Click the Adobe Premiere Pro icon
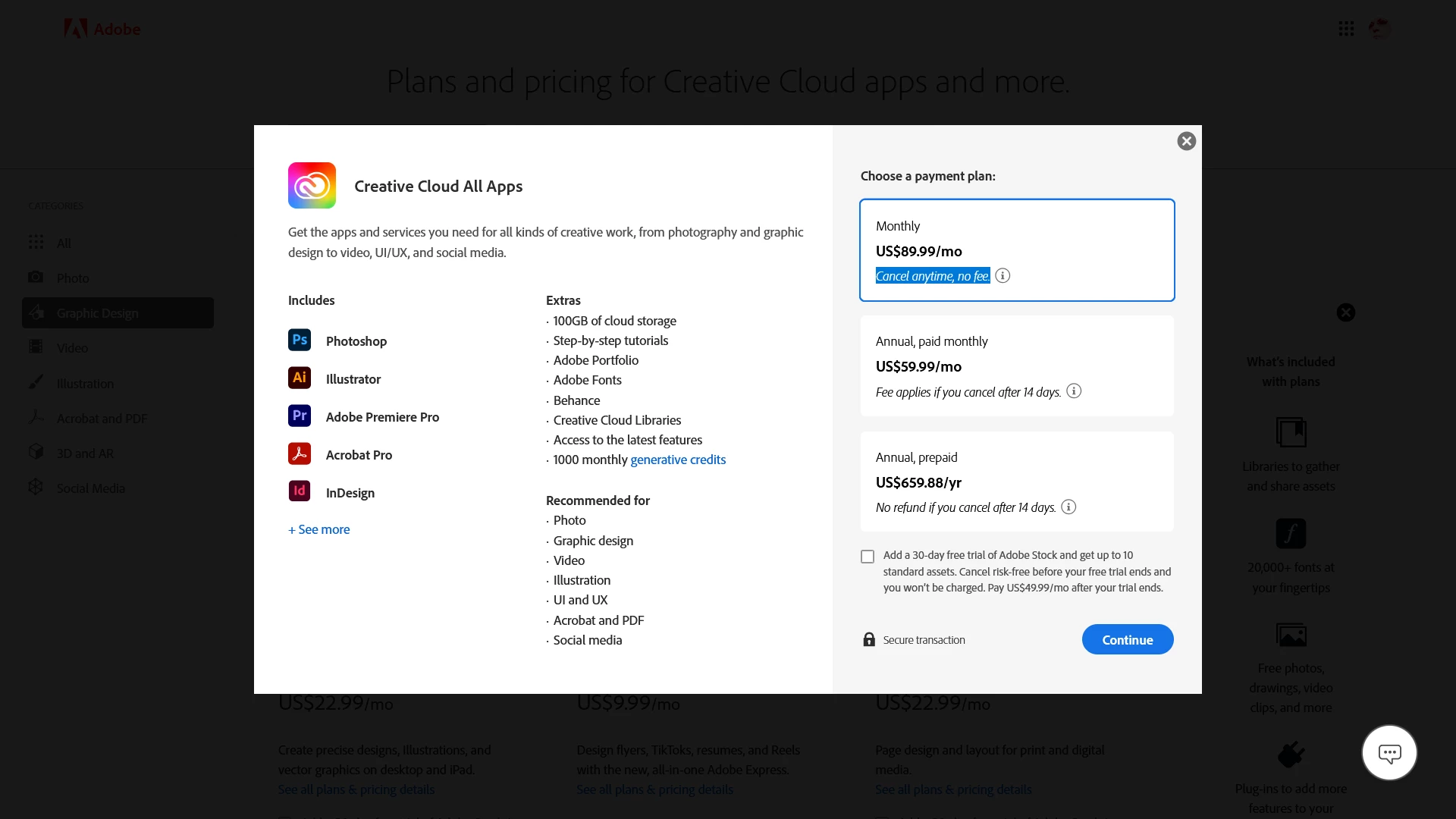Viewport: 1456px width, 819px height. 300,416
